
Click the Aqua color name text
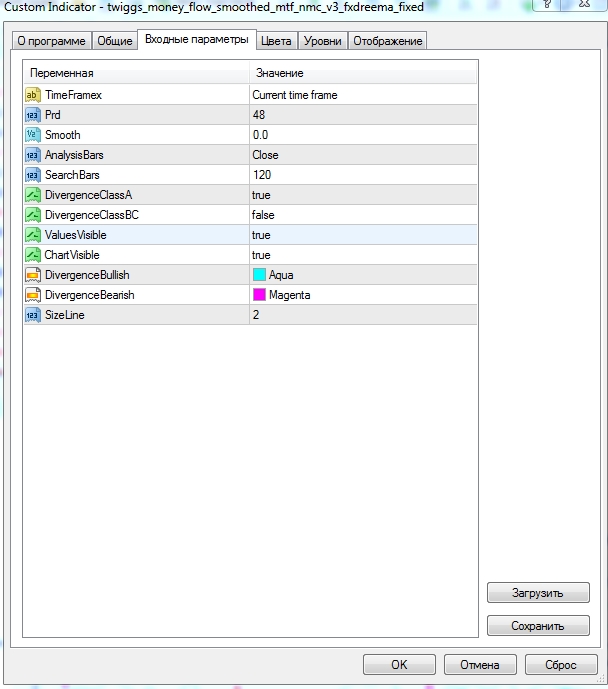coord(281,275)
